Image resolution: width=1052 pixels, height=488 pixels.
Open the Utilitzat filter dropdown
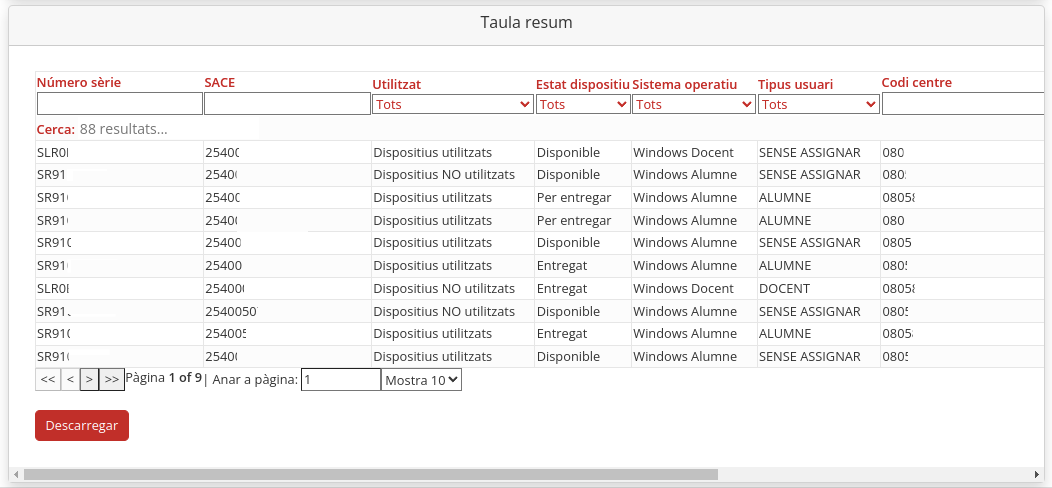tap(452, 104)
